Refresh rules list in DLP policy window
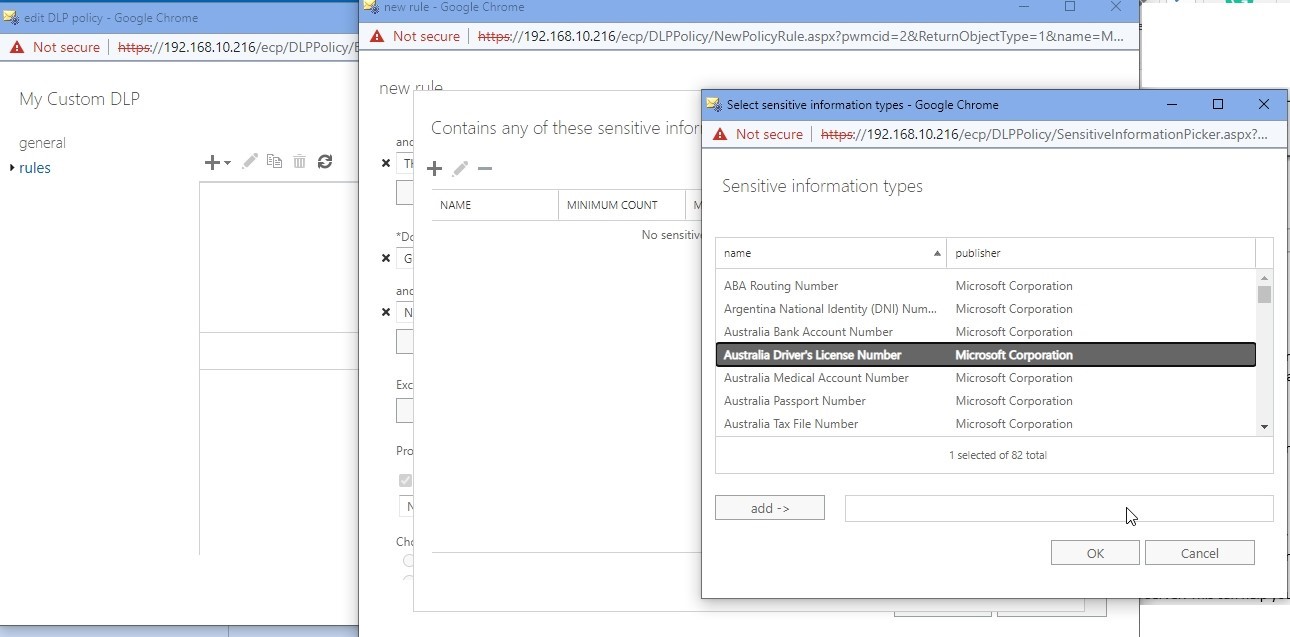The height and width of the screenshot is (637, 1290). point(325,161)
